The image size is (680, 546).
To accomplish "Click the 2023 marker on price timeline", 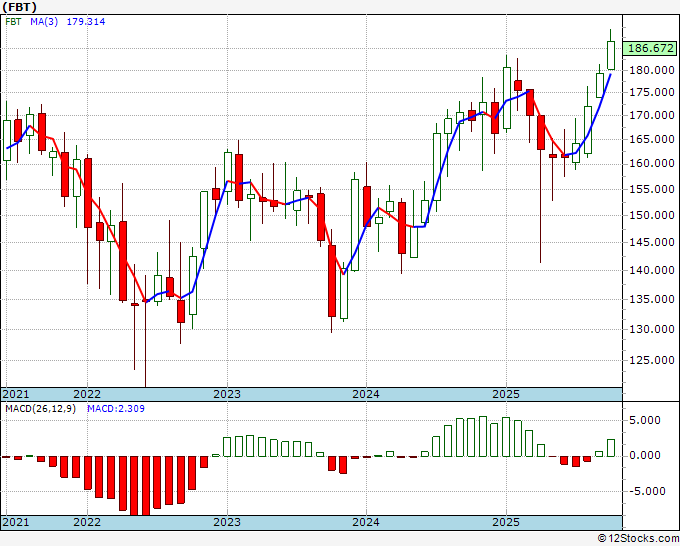I will pyautogui.click(x=227, y=394).
